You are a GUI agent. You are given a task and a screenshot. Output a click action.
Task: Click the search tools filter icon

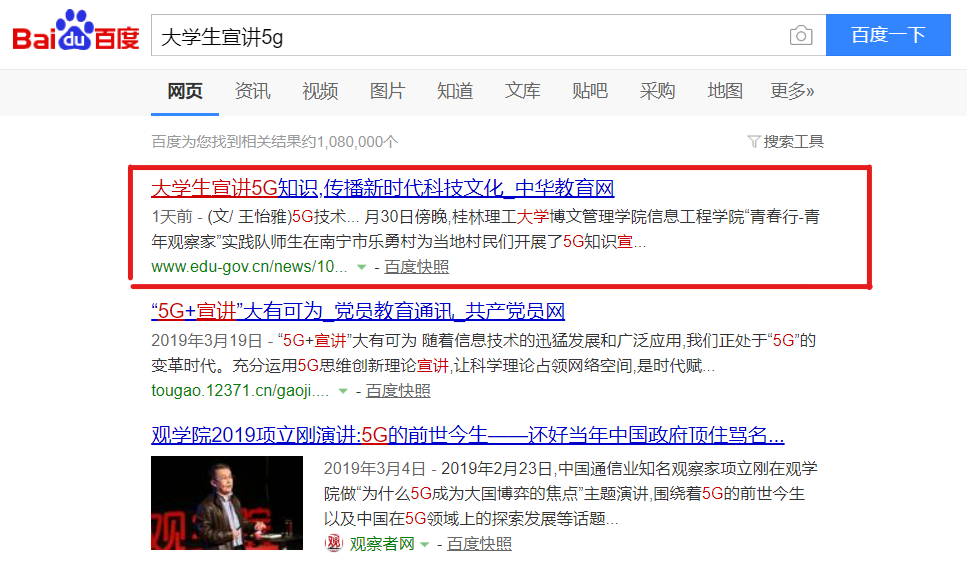click(x=754, y=142)
